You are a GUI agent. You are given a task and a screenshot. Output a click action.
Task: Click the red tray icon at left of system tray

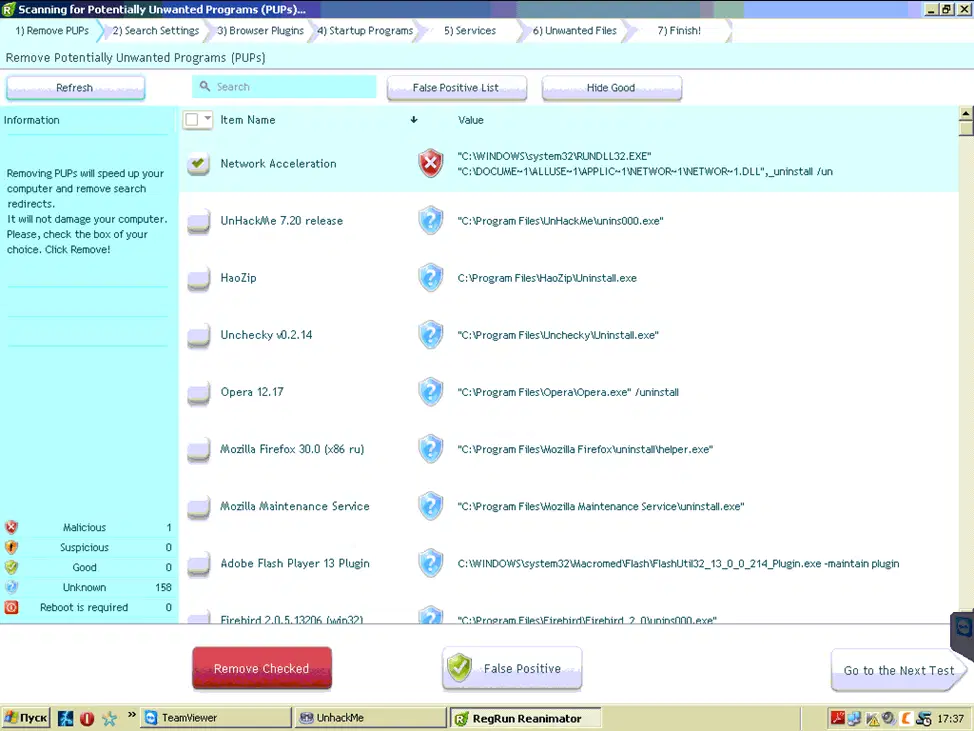tap(837, 718)
